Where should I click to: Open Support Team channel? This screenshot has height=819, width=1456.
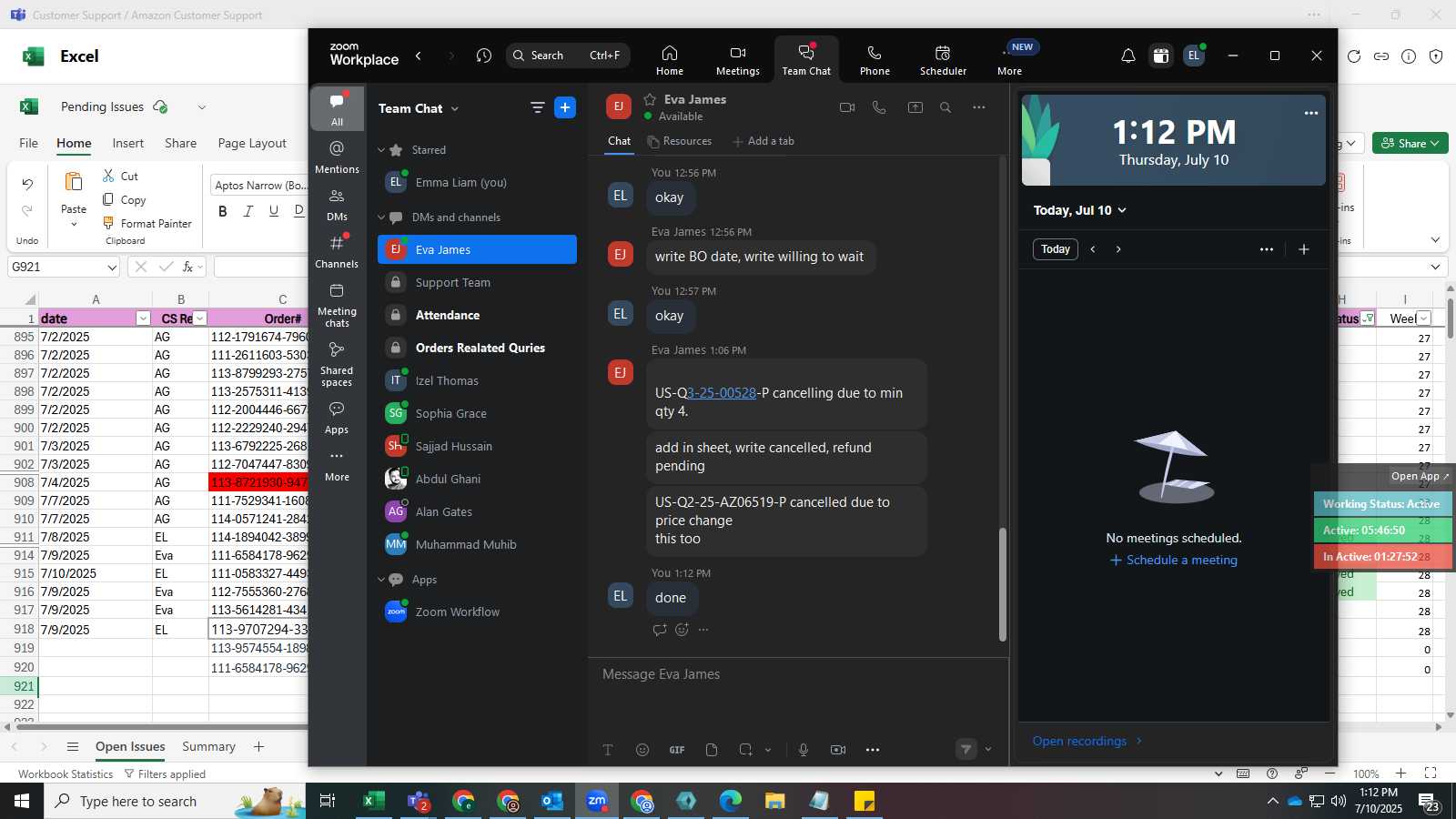click(x=477, y=283)
